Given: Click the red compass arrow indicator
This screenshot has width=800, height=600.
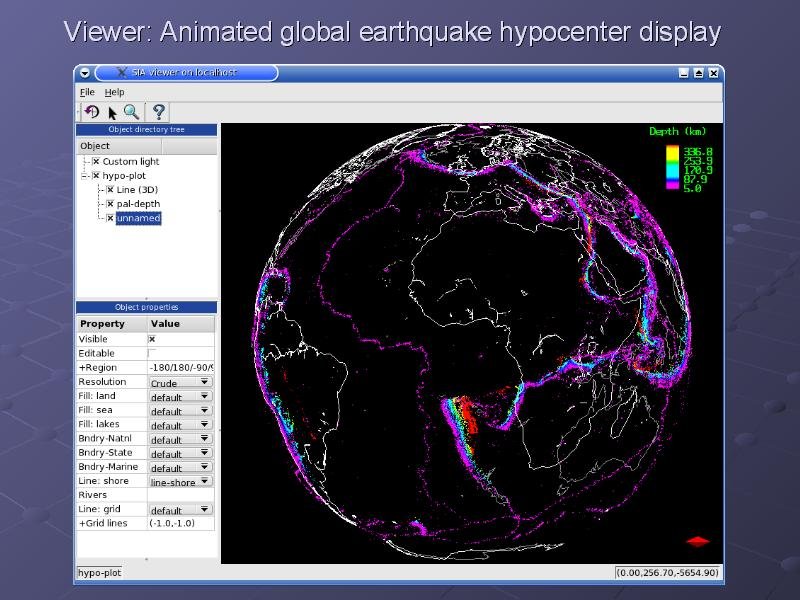Looking at the screenshot, I should (698, 541).
